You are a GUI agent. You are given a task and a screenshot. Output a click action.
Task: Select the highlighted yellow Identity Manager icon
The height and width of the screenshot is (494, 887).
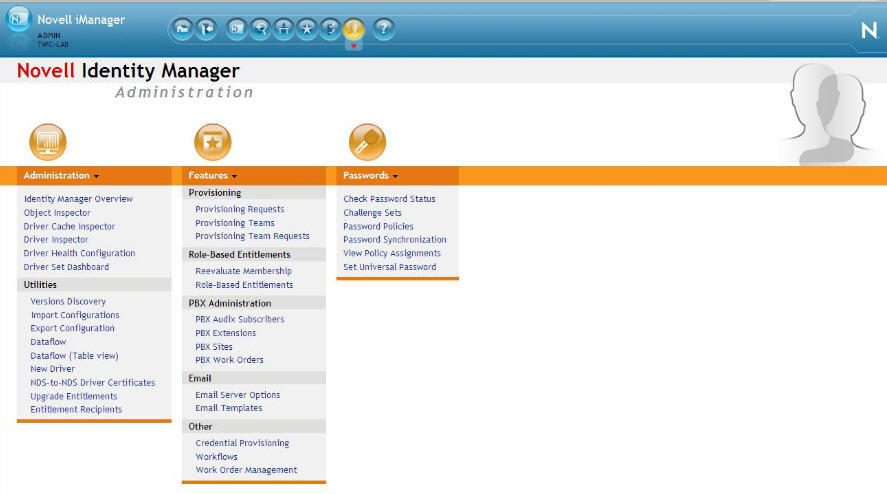(x=354, y=28)
